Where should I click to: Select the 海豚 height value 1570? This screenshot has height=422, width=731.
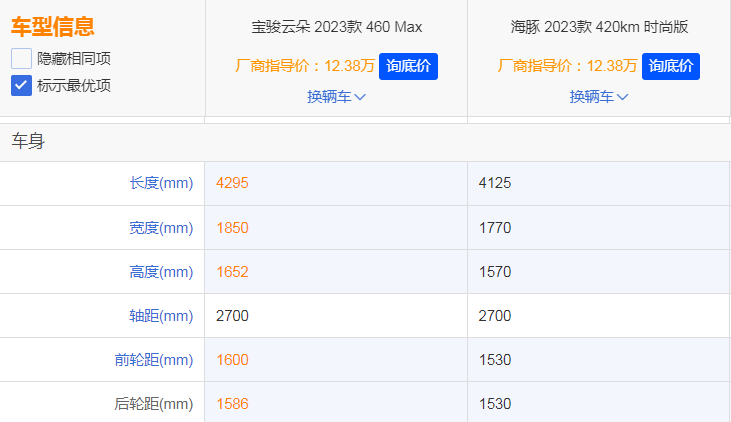[x=495, y=272]
